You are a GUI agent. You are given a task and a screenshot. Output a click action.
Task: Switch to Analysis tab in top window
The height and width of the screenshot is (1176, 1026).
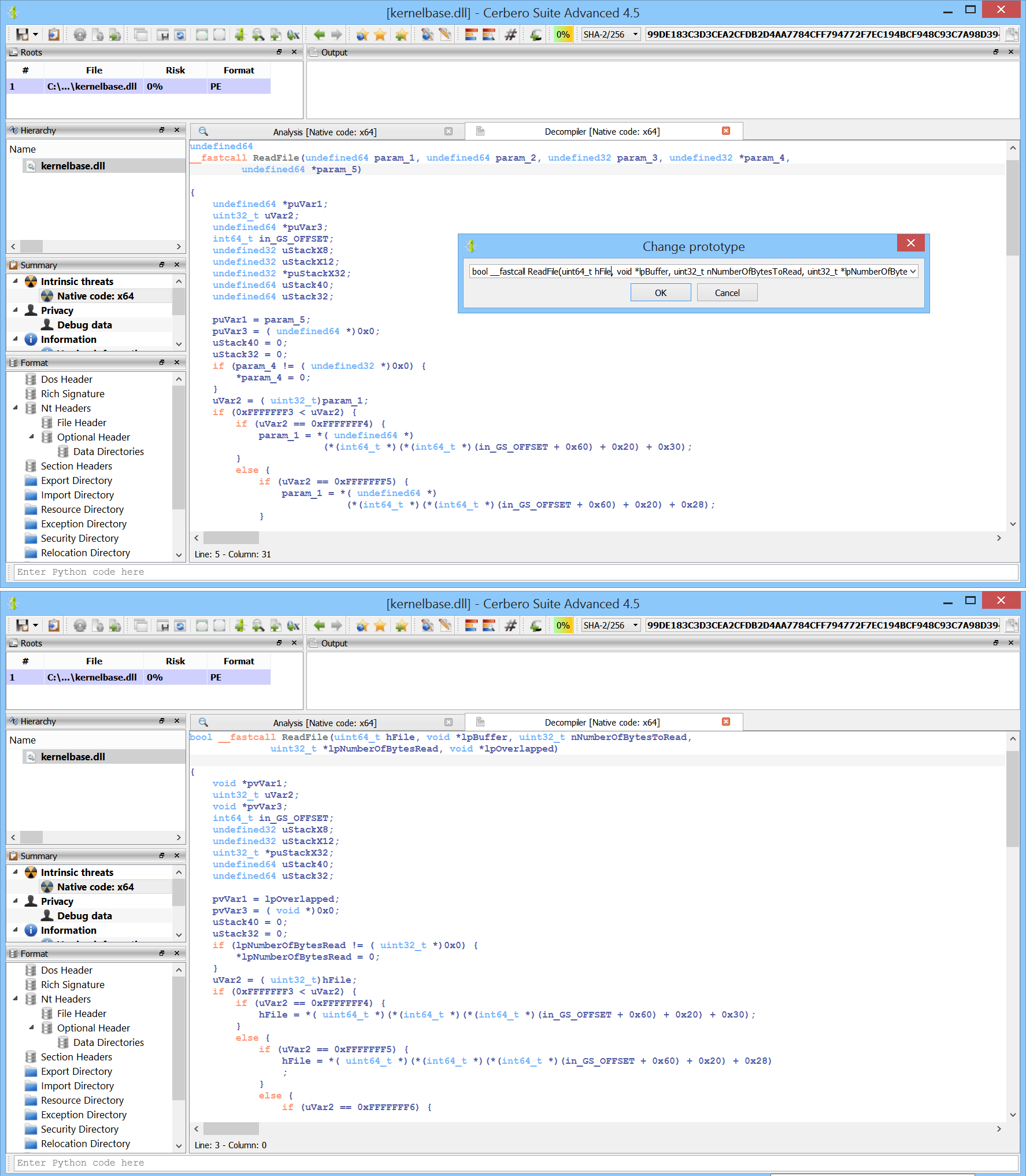point(325,132)
